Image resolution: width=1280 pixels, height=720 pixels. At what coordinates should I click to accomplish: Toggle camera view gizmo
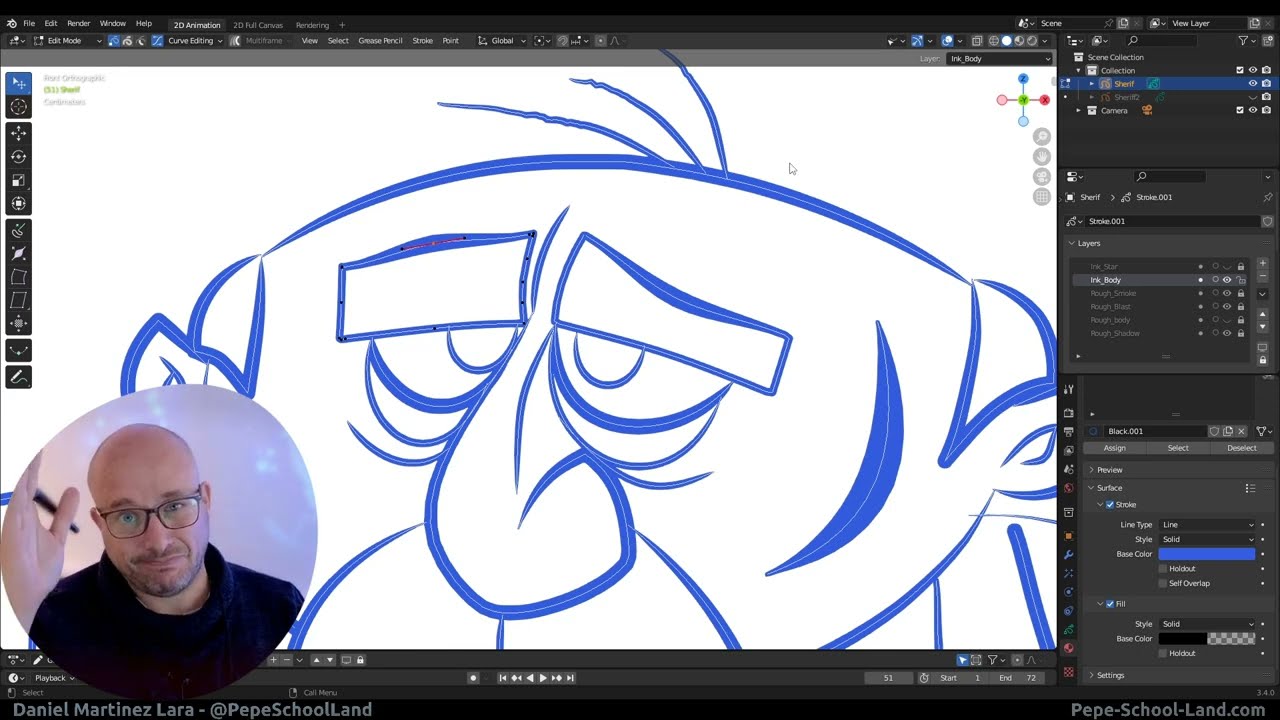(x=1042, y=177)
